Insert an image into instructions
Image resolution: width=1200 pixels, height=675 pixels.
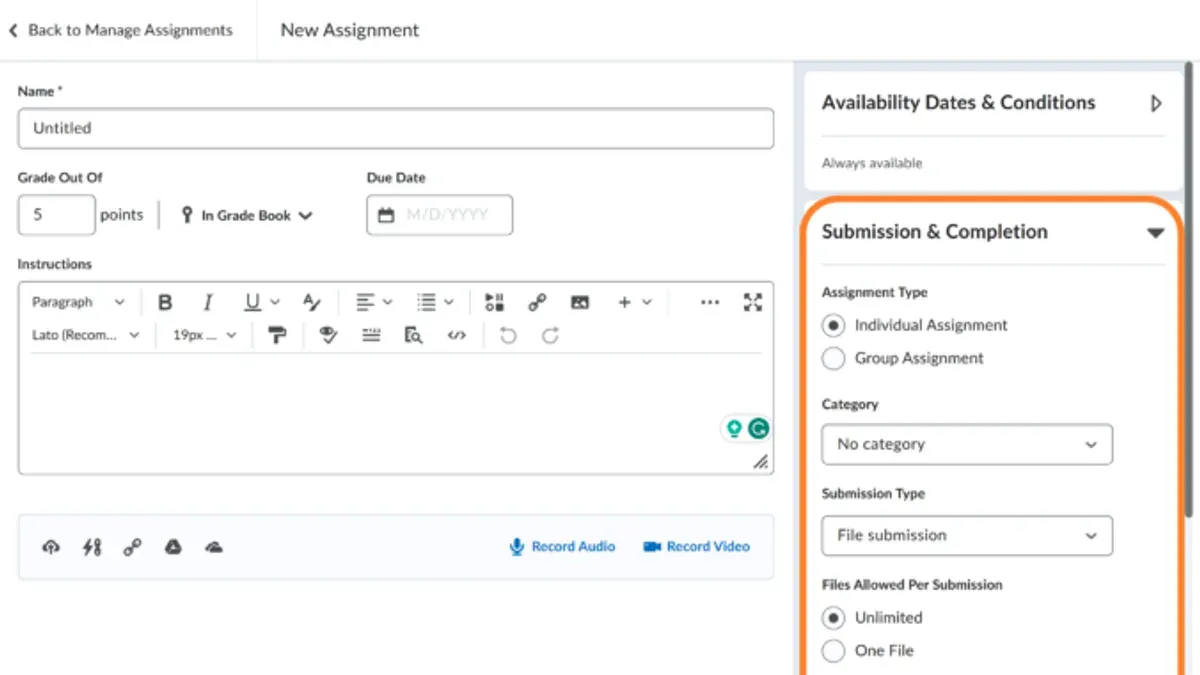580,302
